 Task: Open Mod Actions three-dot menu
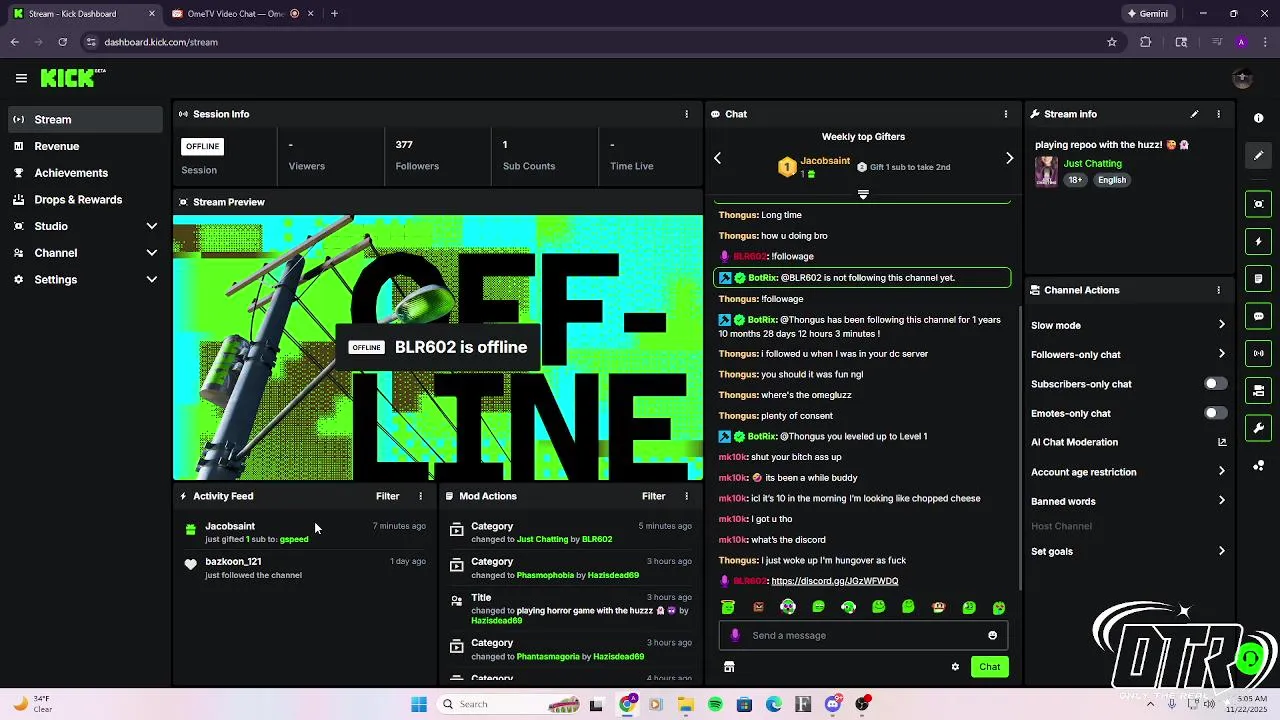click(686, 496)
